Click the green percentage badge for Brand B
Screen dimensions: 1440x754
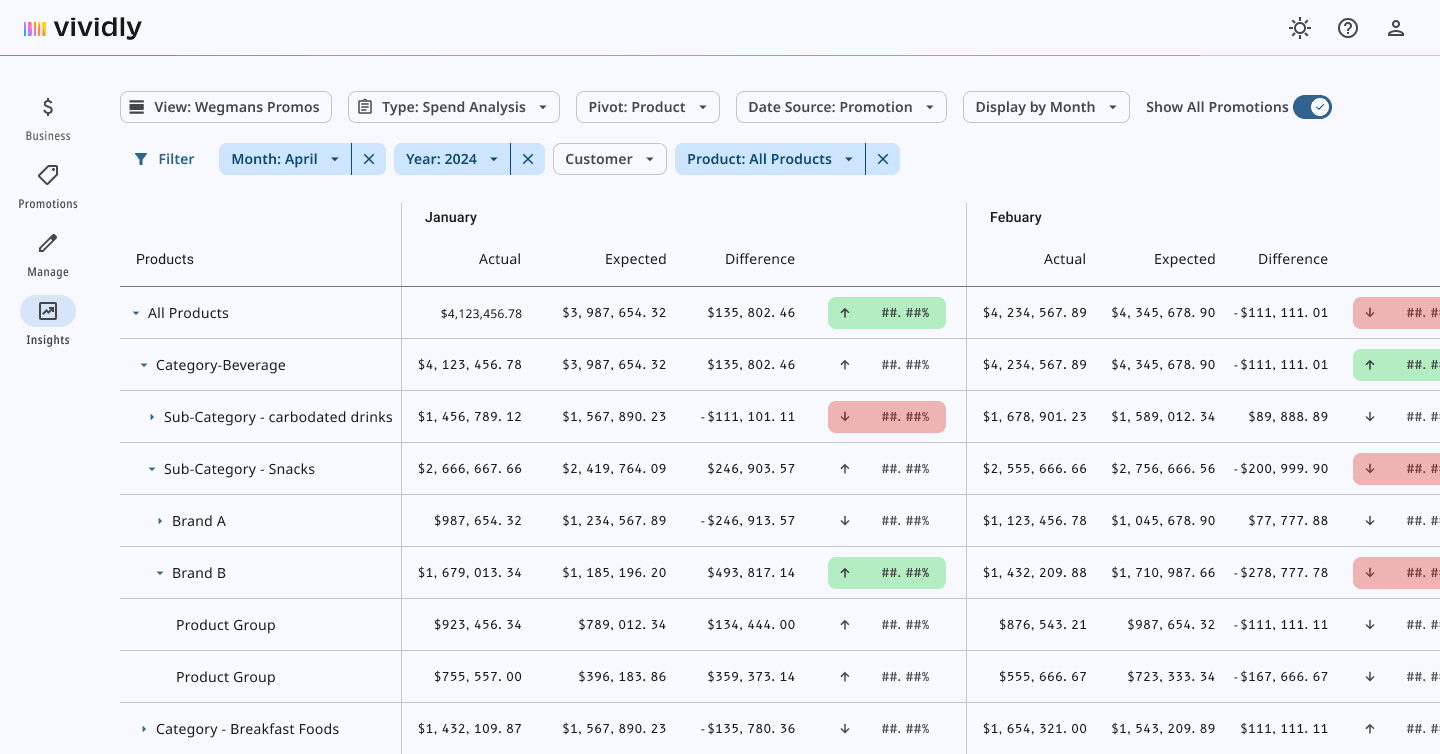click(x=886, y=573)
